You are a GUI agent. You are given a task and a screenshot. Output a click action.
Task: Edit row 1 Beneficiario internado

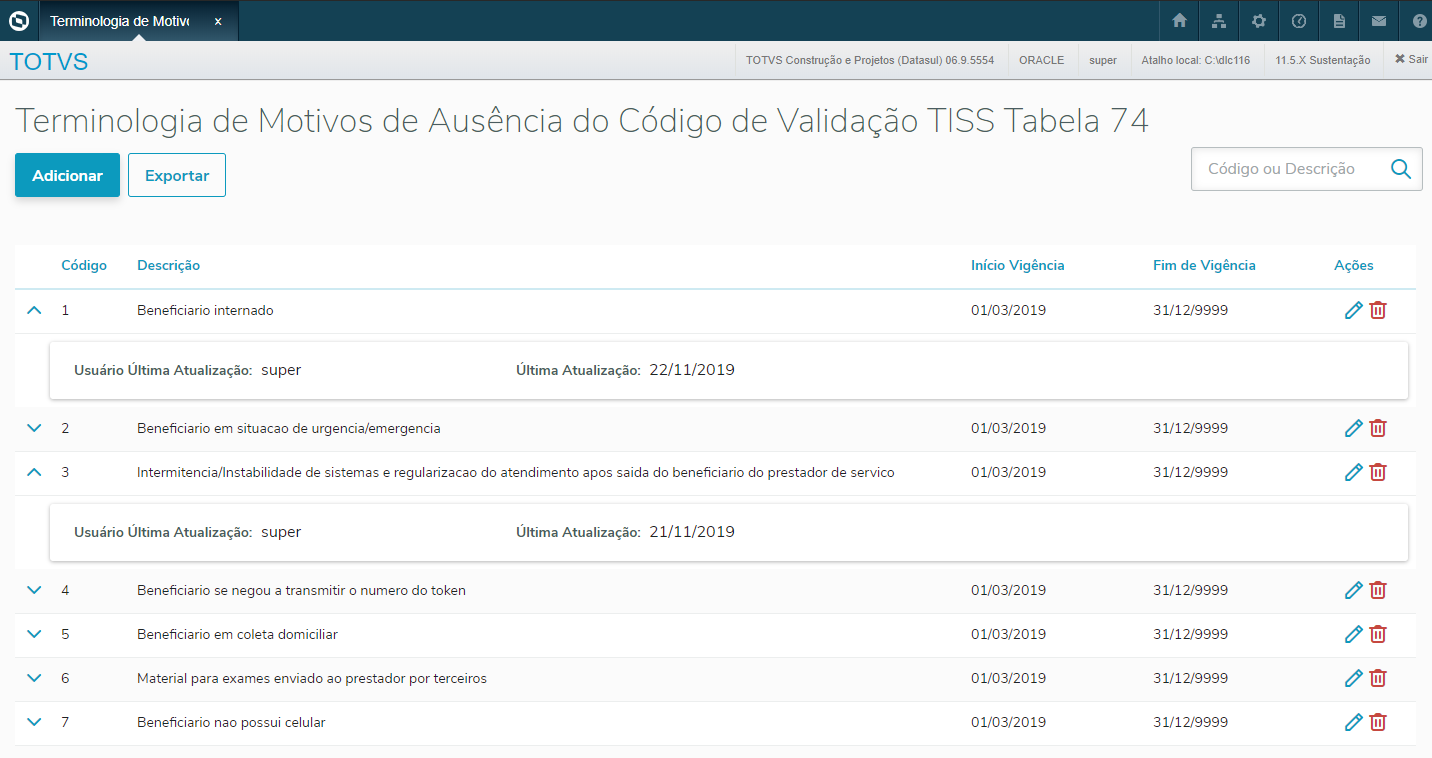1354,310
